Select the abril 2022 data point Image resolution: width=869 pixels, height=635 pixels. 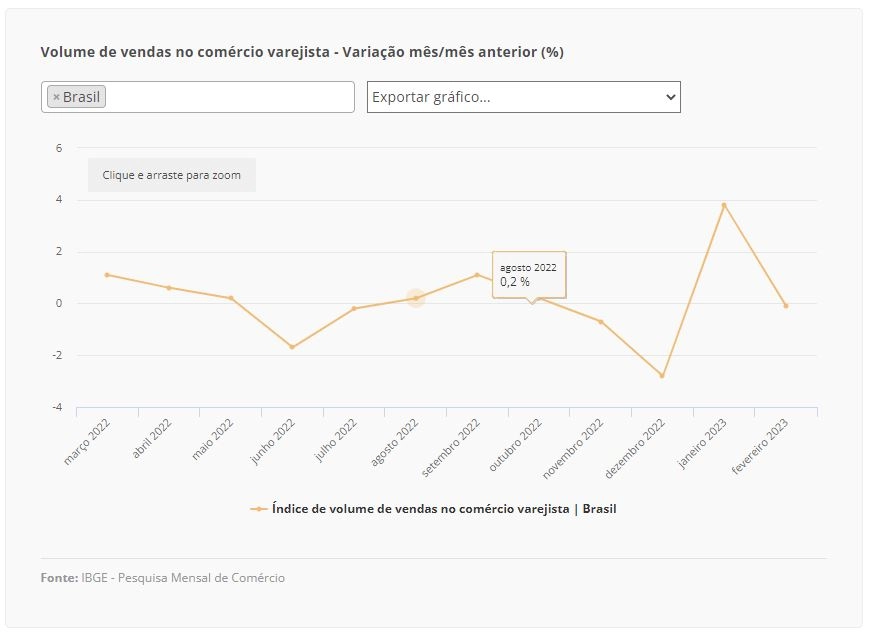pos(168,288)
